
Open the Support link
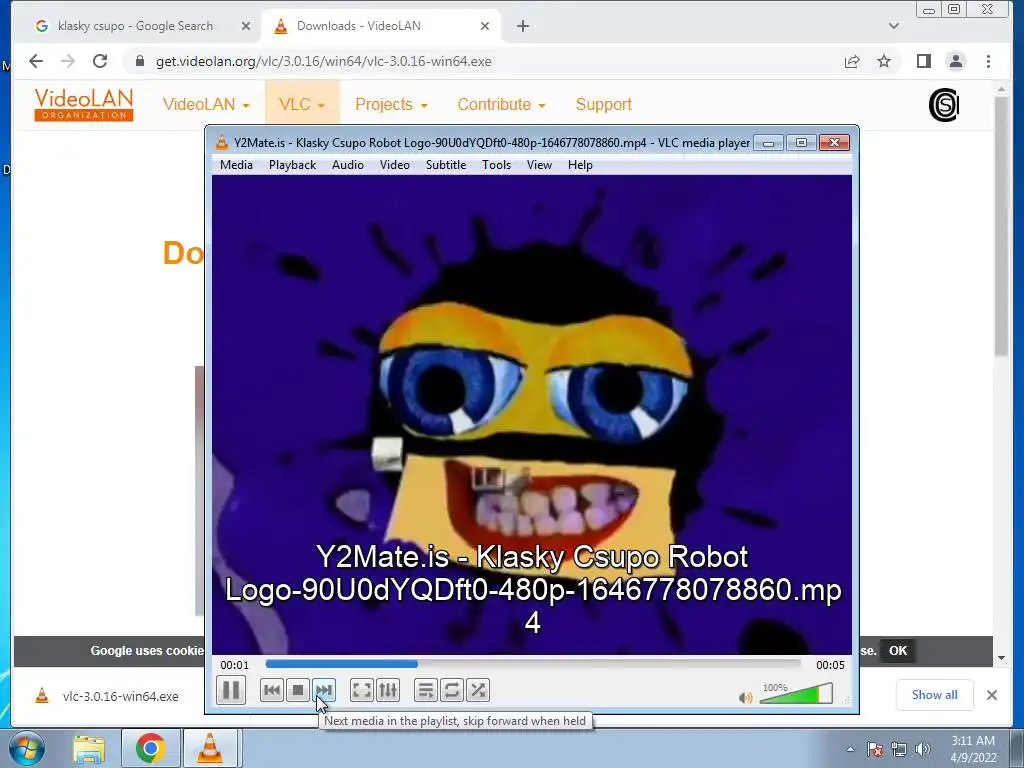pyautogui.click(x=603, y=104)
